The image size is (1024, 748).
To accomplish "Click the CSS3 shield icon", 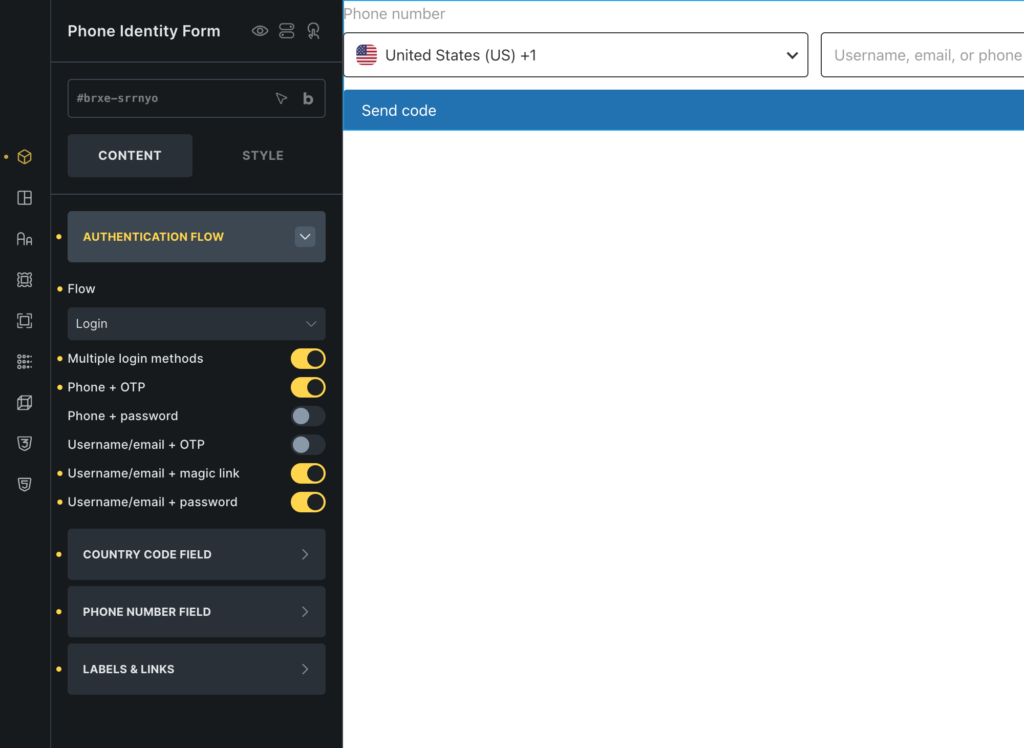I will click(x=24, y=444).
